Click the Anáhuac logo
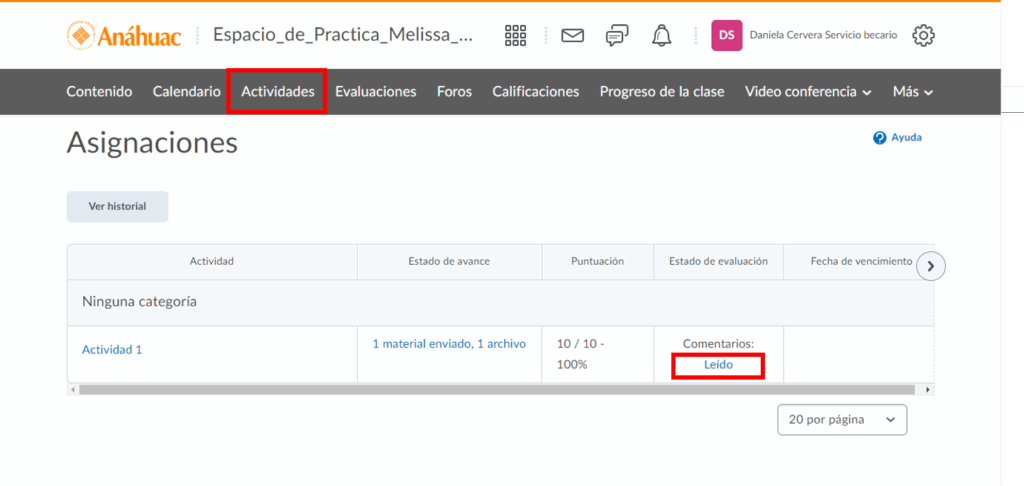 point(124,36)
